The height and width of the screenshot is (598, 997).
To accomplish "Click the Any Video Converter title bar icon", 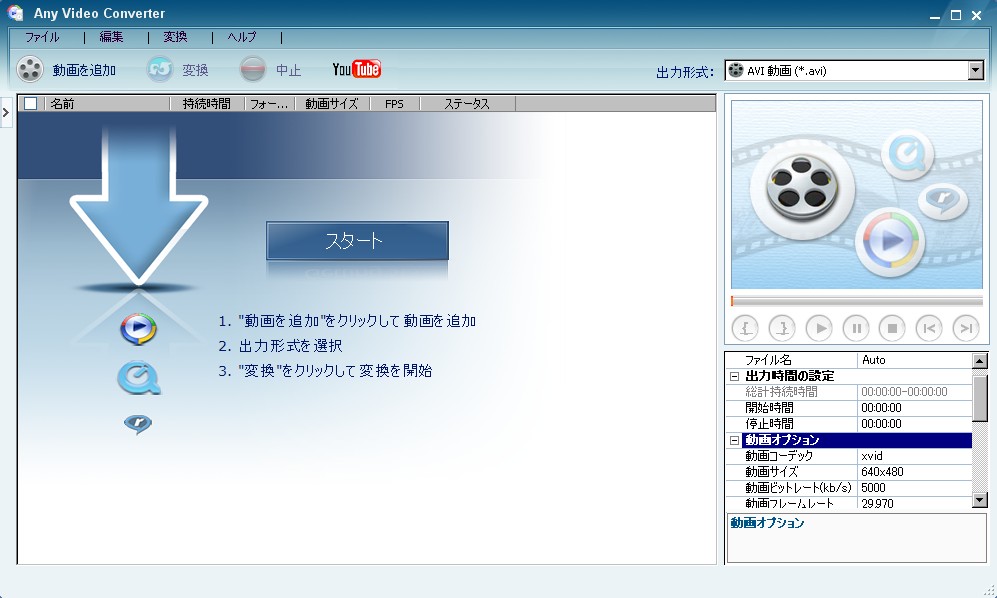I will [15, 13].
